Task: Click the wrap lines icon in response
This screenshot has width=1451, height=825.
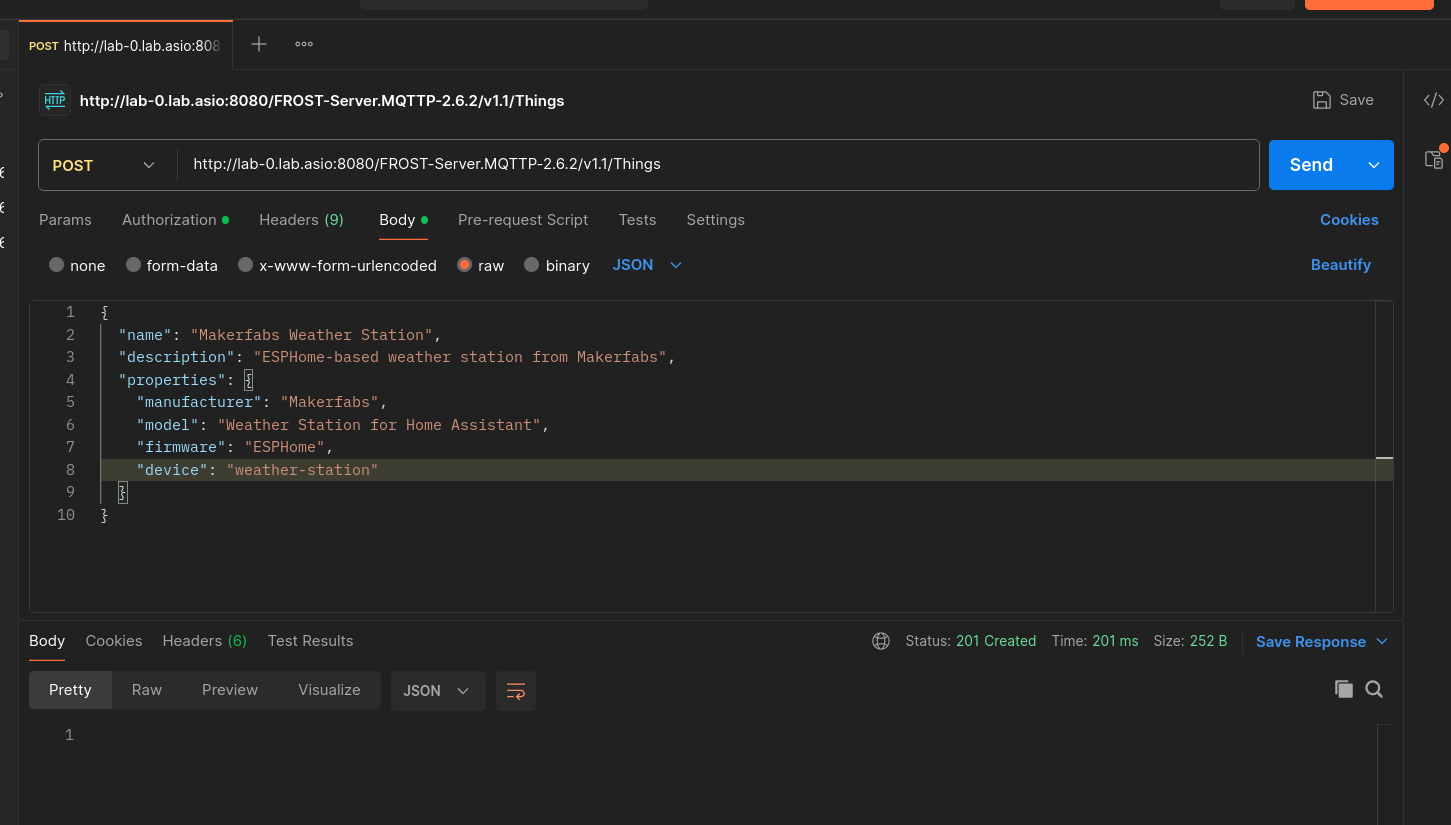Action: [x=516, y=691]
